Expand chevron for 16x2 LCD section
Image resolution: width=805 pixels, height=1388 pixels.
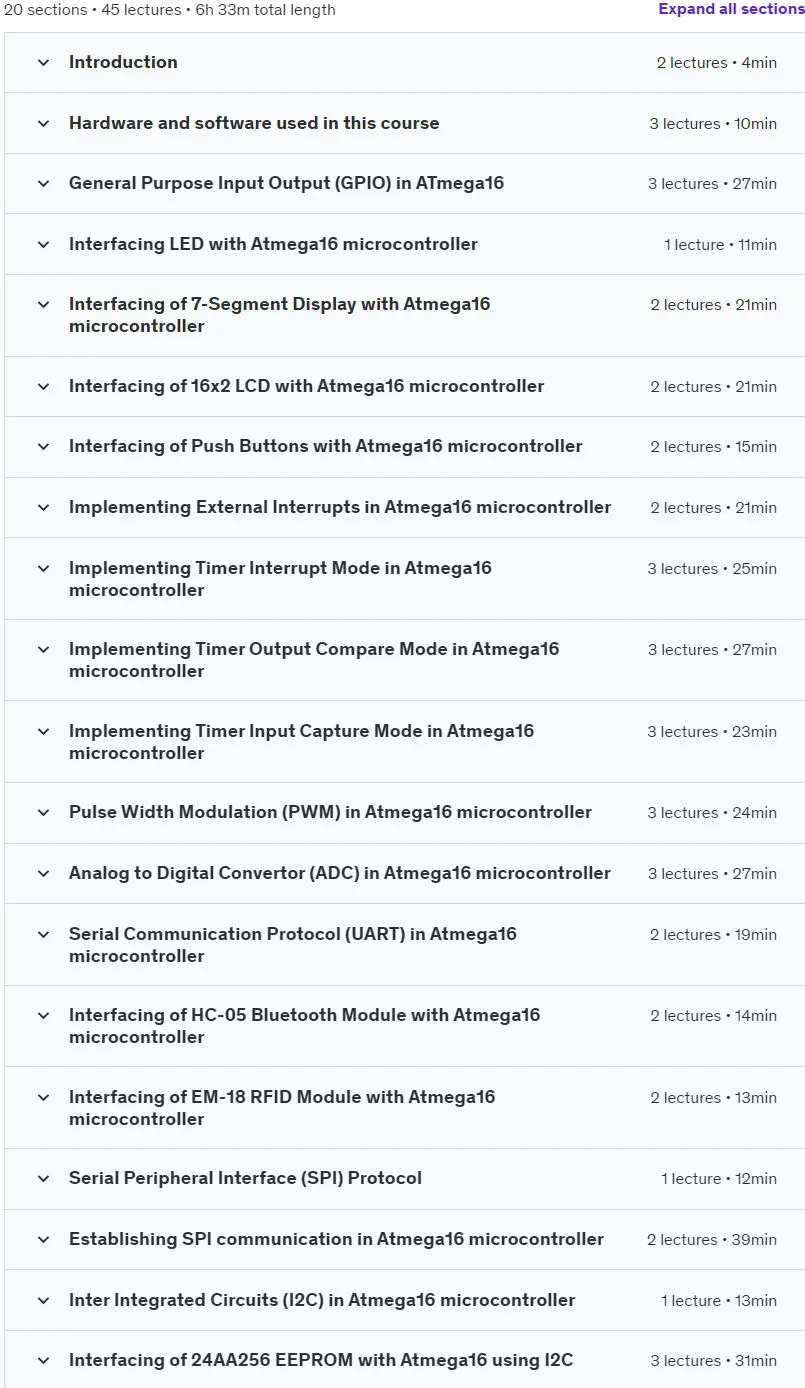point(43,386)
